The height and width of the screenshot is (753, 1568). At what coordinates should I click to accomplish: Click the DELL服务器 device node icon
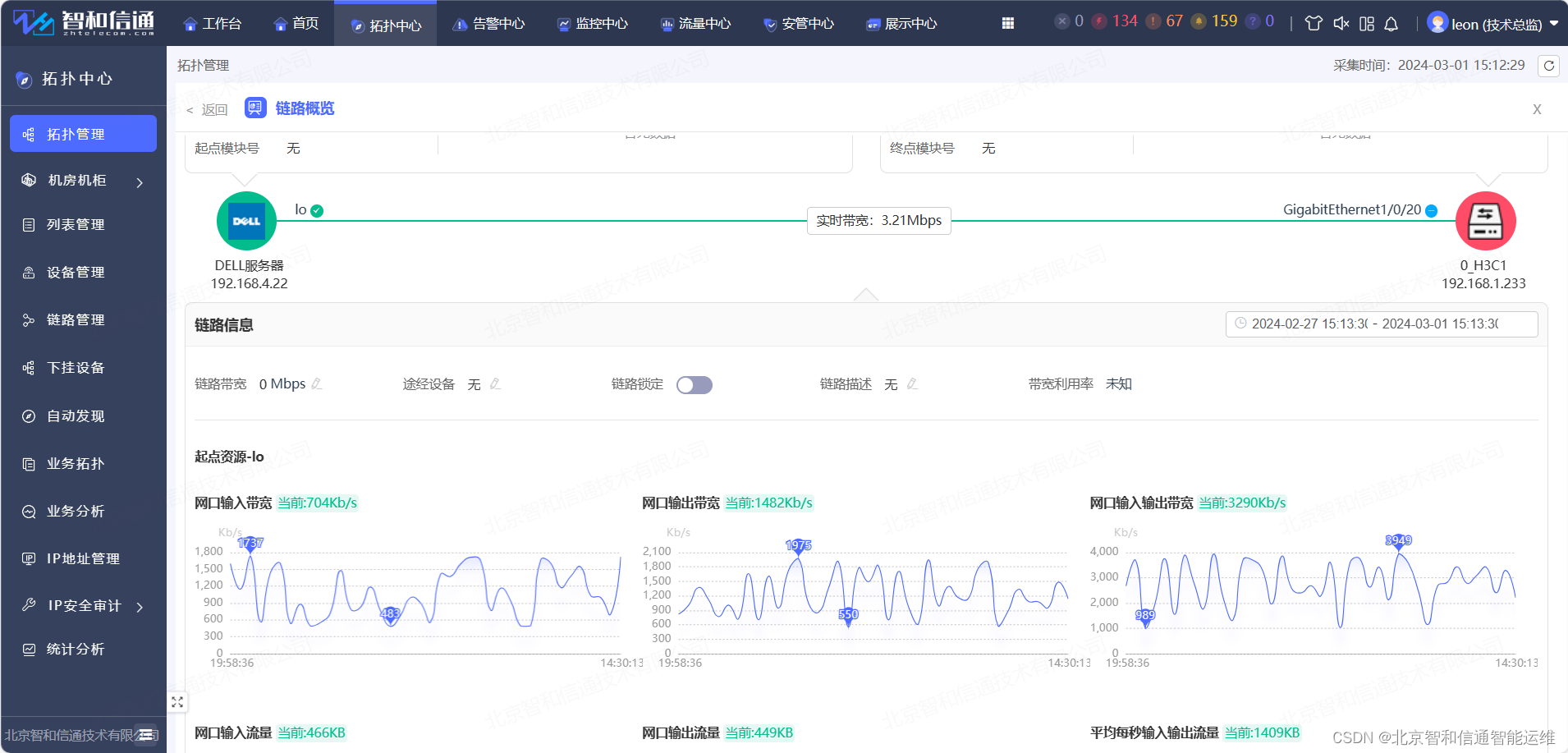246,221
